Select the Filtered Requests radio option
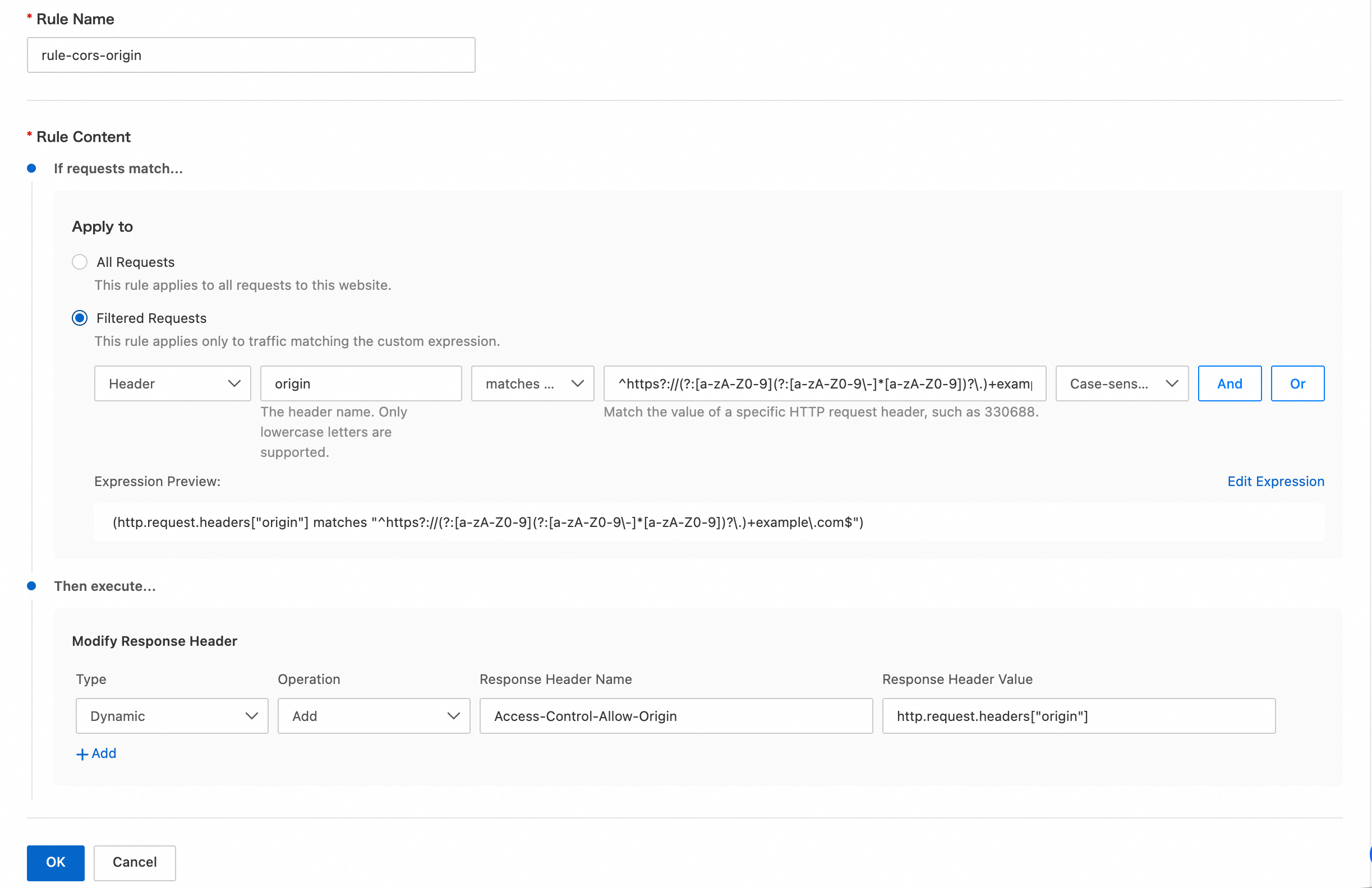This screenshot has height=888, width=1372. tap(80, 318)
